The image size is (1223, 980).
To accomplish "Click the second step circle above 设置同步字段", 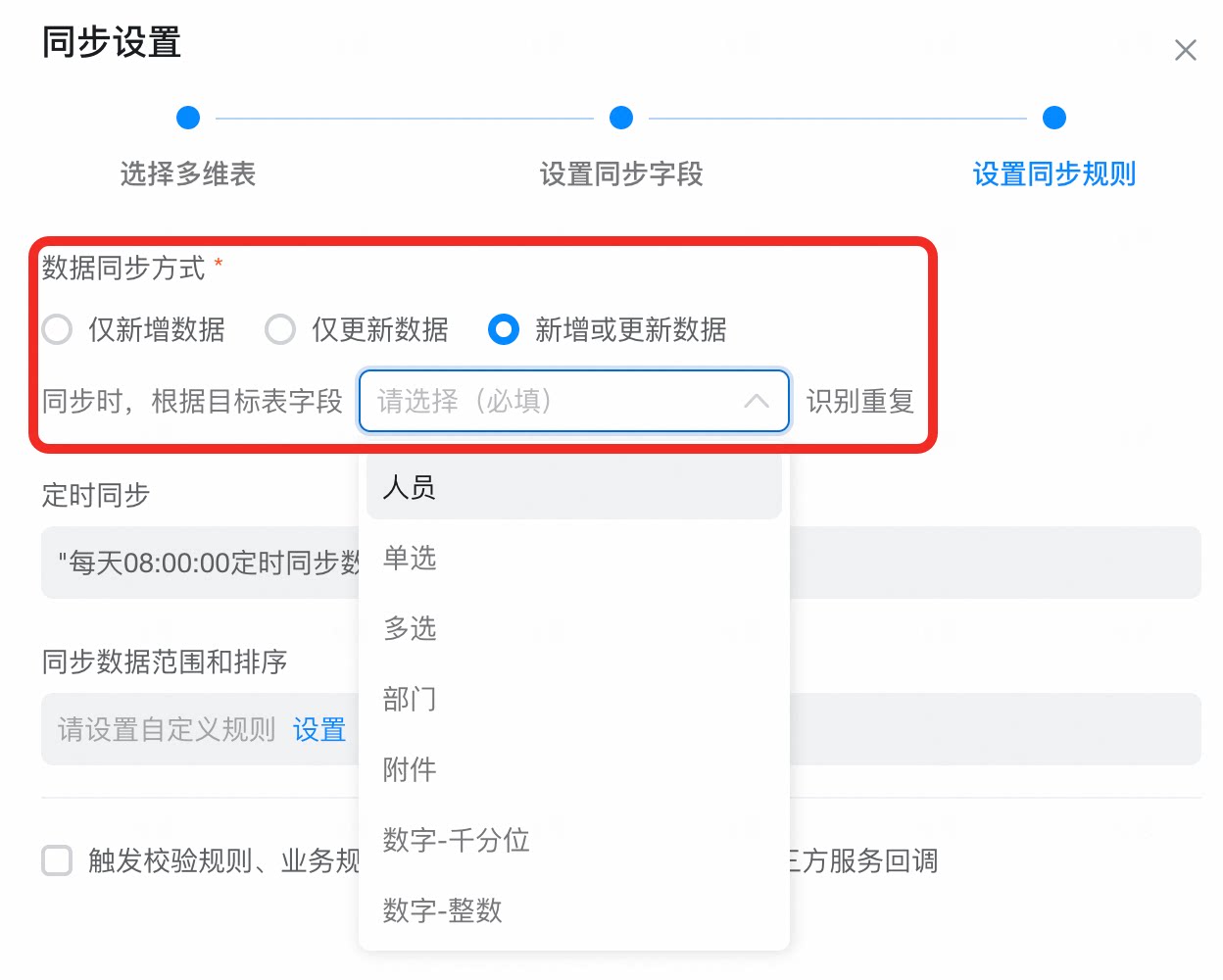I will 621,118.
